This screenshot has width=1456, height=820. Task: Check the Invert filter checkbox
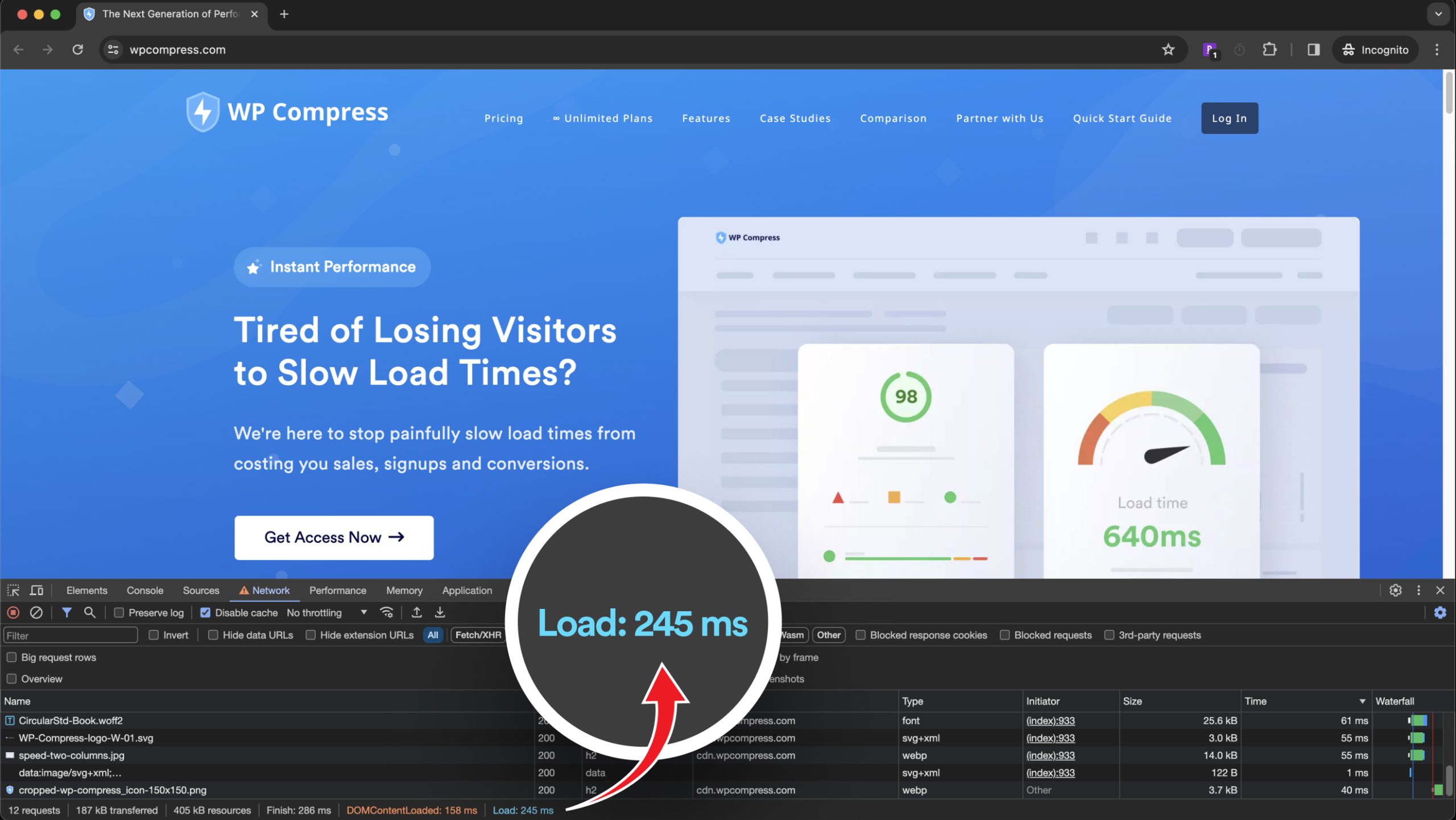click(154, 634)
